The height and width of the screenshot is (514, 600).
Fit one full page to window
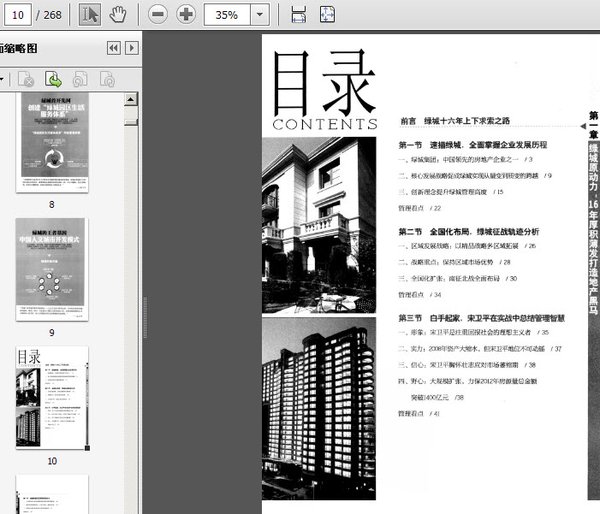pyautogui.click(x=327, y=14)
